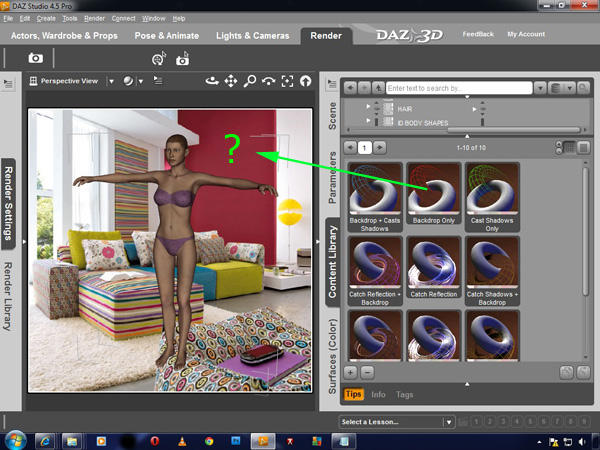
Task: Open the Connect menu
Action: click(x=123, y=18)
